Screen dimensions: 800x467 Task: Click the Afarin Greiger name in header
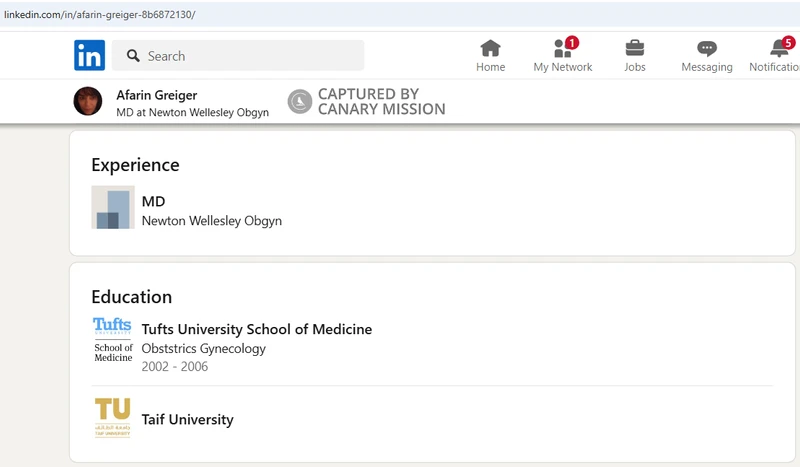(x=157, y=95)
